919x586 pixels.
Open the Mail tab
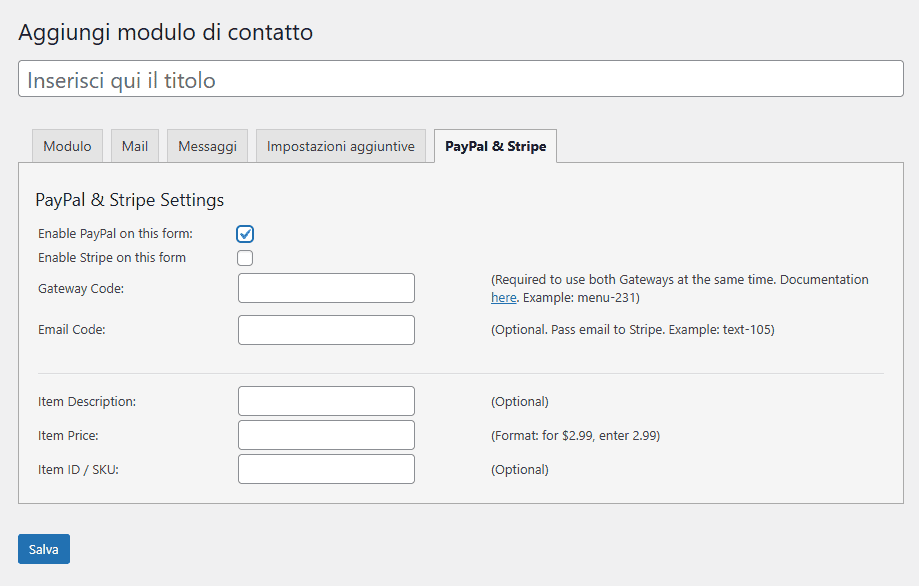[135, 146]
